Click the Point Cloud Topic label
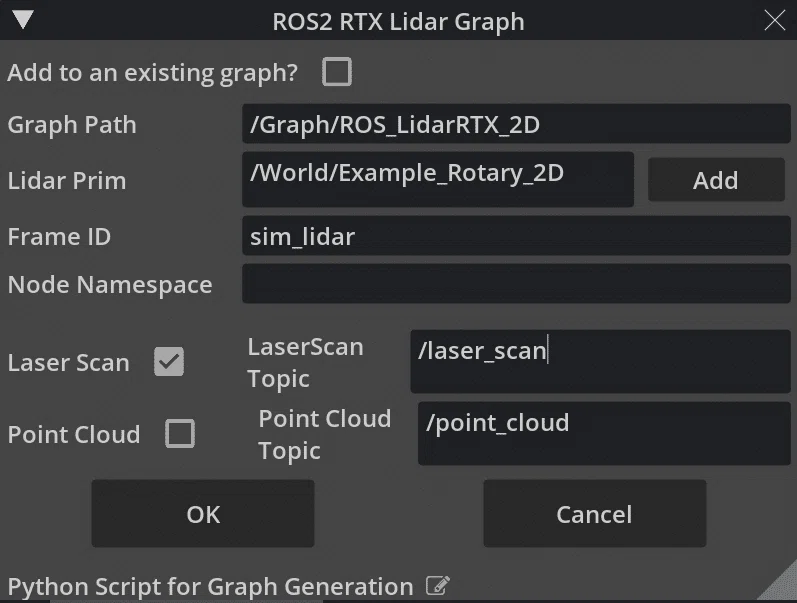This screenshot has width=797, height=603. click(325, 435)
